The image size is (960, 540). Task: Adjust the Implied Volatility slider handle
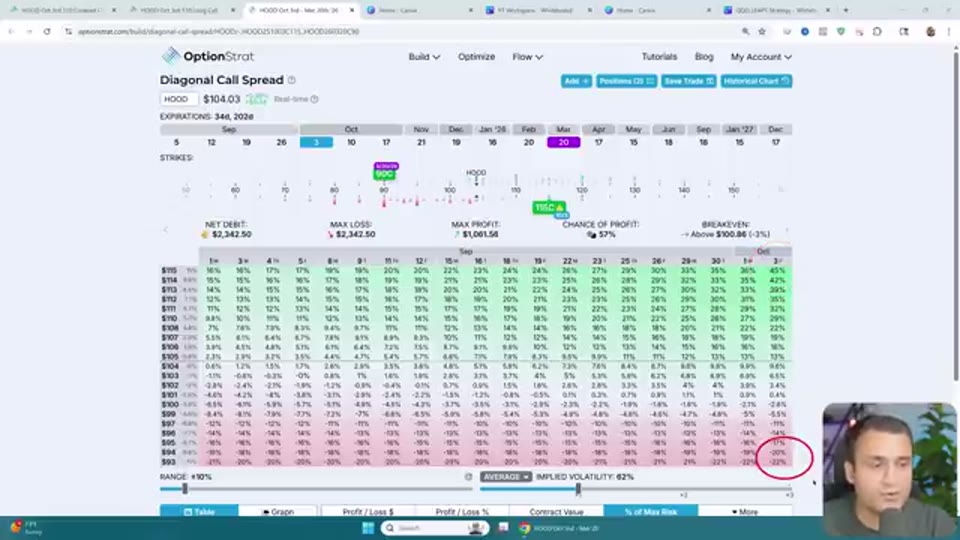[578, 489]
